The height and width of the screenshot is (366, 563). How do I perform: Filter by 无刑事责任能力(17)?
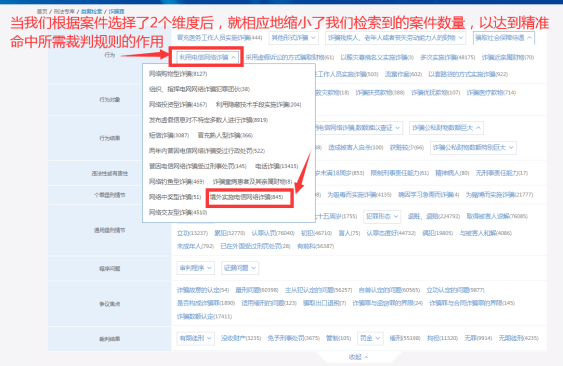(x=502, y=173)
